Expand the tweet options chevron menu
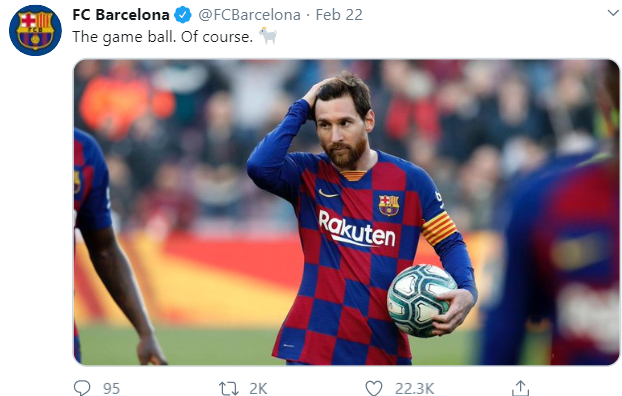The height and width of the screenshot is (396, 622). coord(613,13)
